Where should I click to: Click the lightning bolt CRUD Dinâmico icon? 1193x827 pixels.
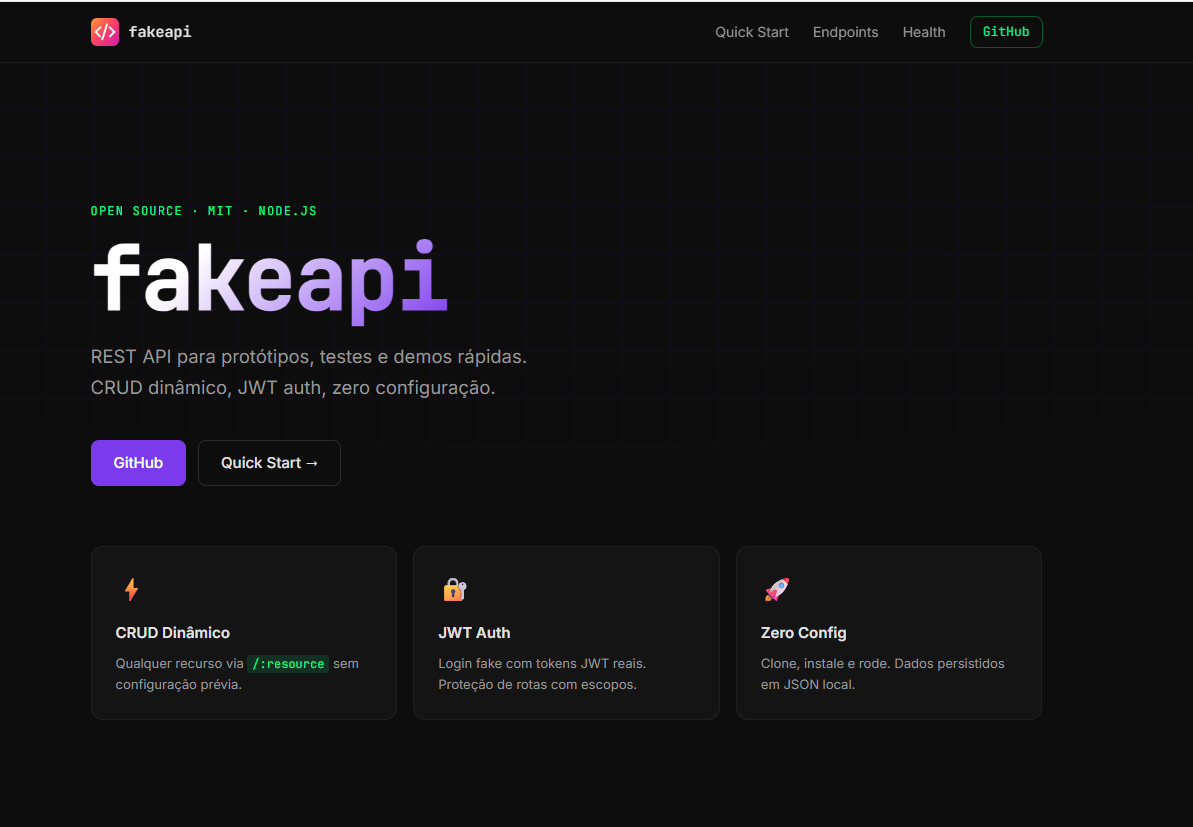(132, 590)
